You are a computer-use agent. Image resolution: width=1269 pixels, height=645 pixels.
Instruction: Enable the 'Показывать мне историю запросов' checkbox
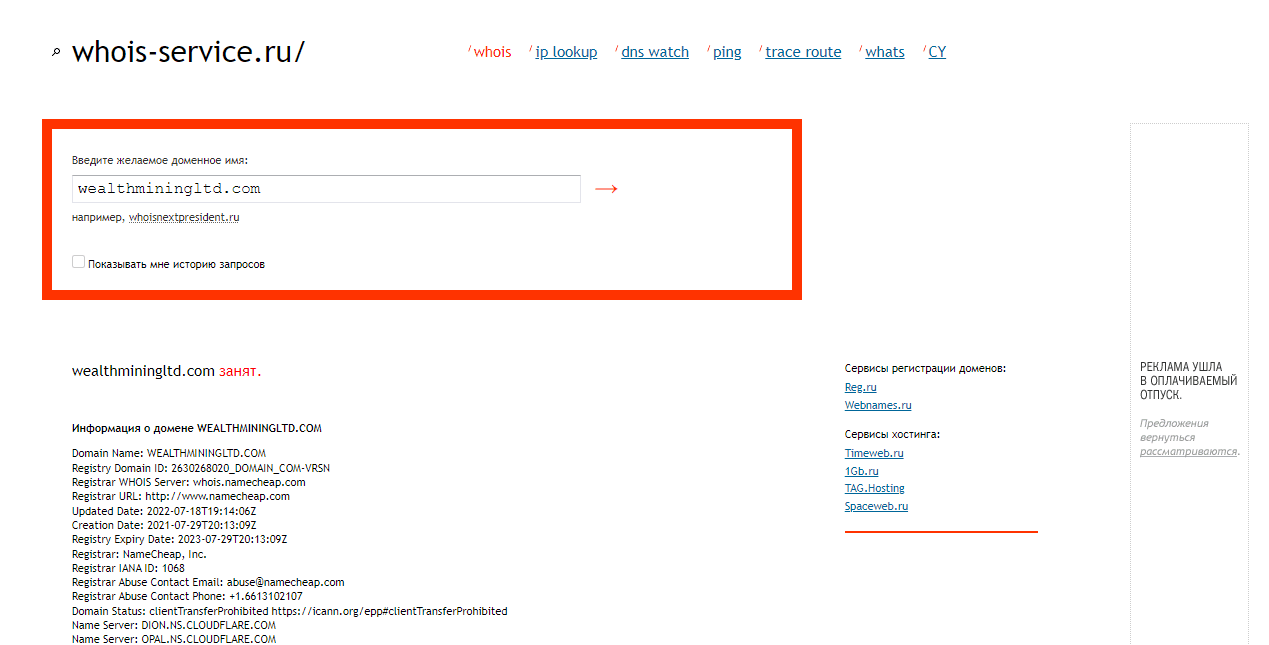79,262
